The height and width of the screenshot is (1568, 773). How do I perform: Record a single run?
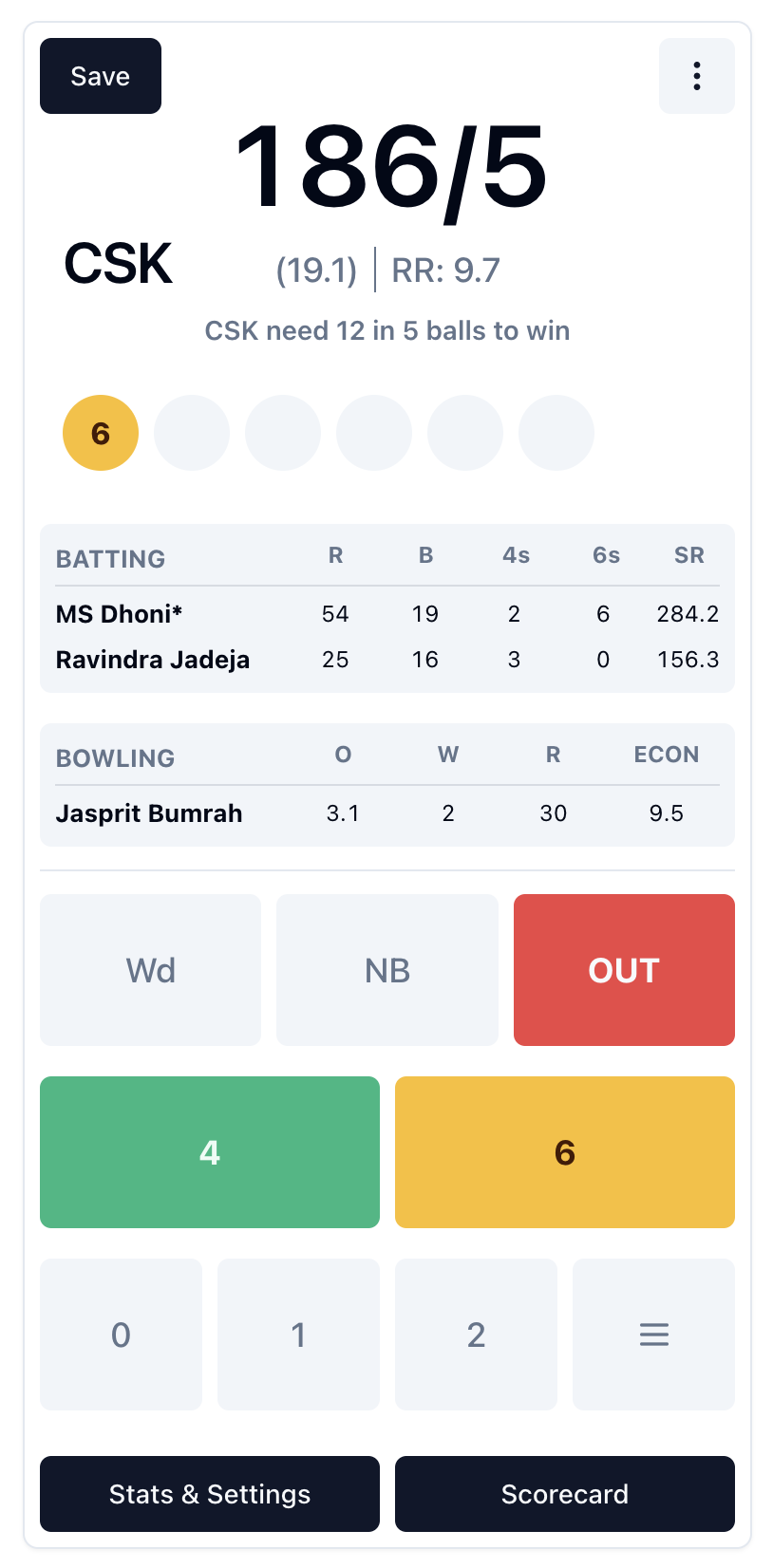pos(298,1335)
